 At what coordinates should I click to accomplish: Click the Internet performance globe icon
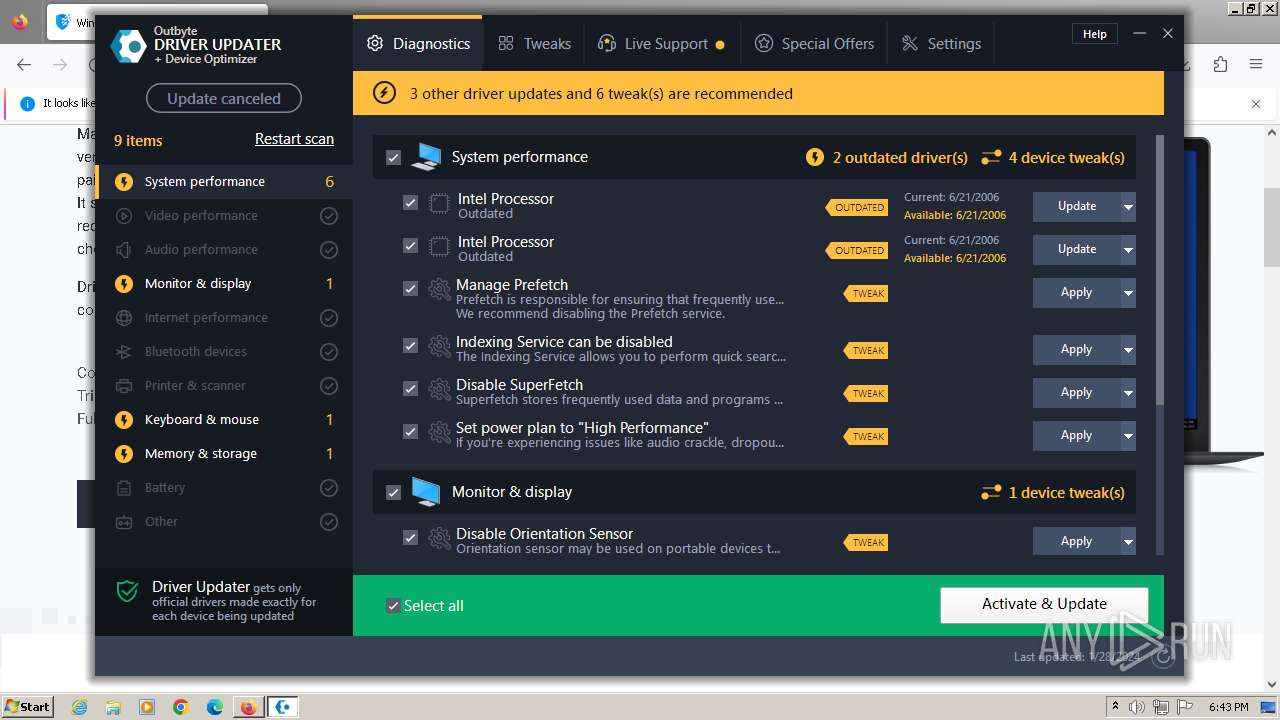pos(124,318)
